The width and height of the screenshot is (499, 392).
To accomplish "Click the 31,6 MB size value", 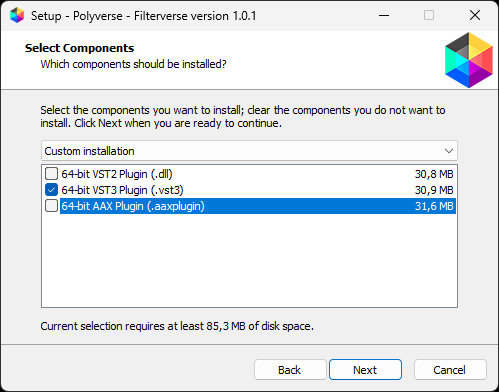I will pyautogui.click(x=434, y=206).
